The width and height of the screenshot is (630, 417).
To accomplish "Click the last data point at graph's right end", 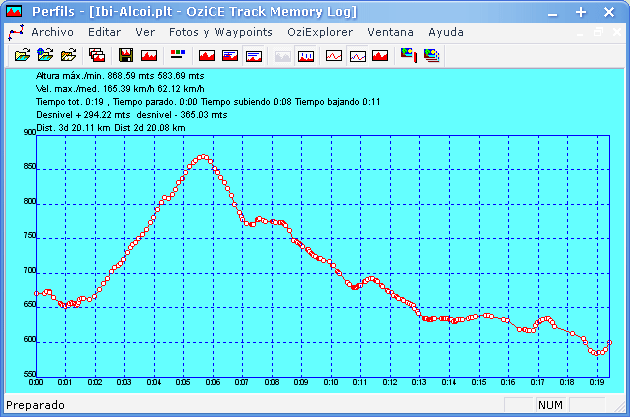I will pyautogui.click(x=609, y=342).
